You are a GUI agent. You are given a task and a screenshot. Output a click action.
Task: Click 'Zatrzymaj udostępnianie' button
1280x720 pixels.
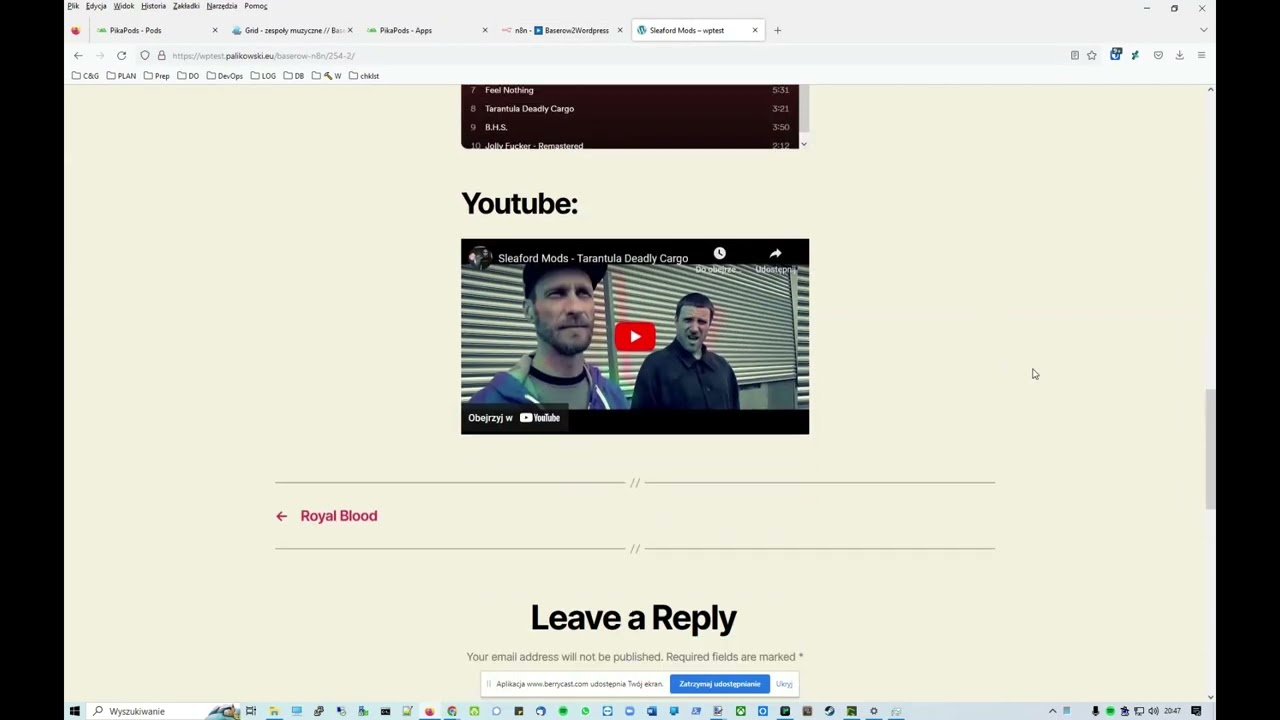[x=720, y=684]
